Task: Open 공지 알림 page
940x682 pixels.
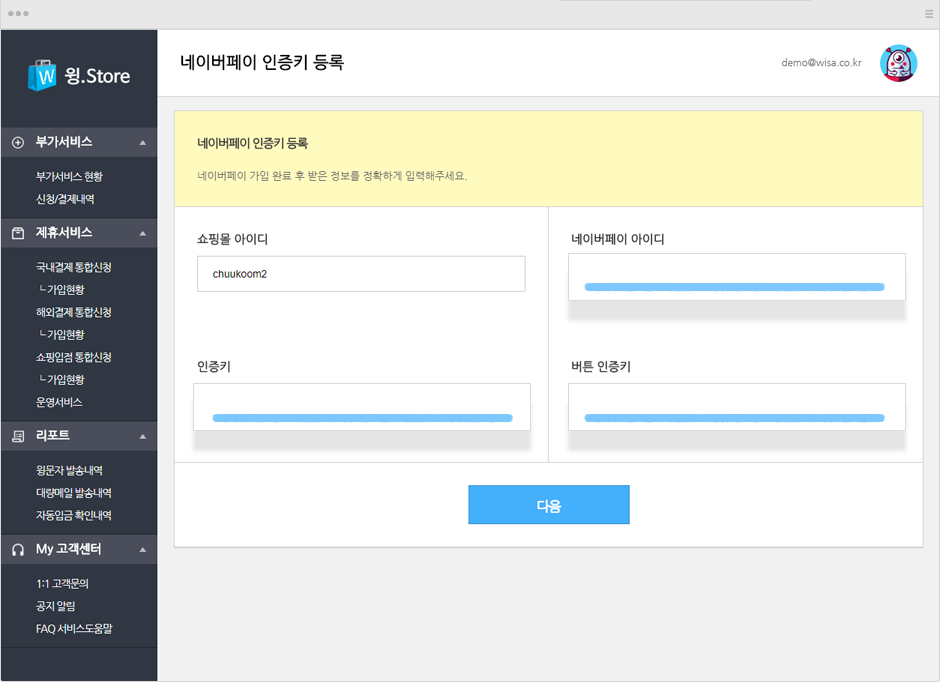Action: click(x=56, y=606)
